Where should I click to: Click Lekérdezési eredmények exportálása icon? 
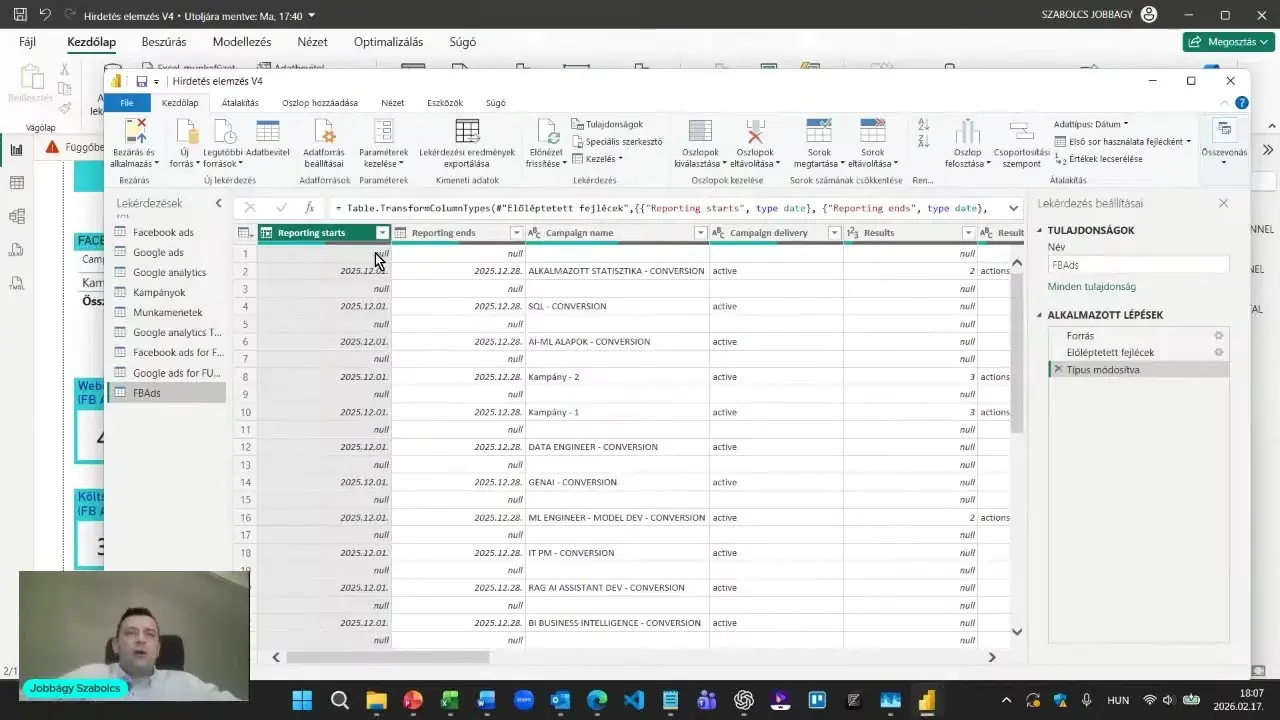467,132
